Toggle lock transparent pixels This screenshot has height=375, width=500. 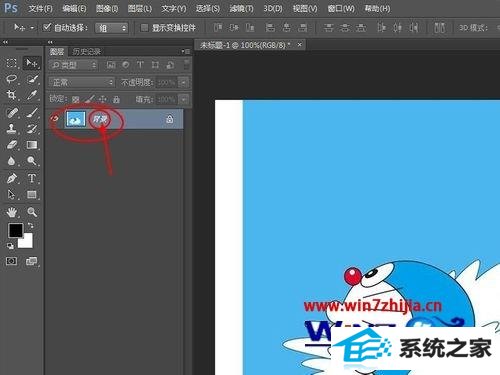point(76,99)
